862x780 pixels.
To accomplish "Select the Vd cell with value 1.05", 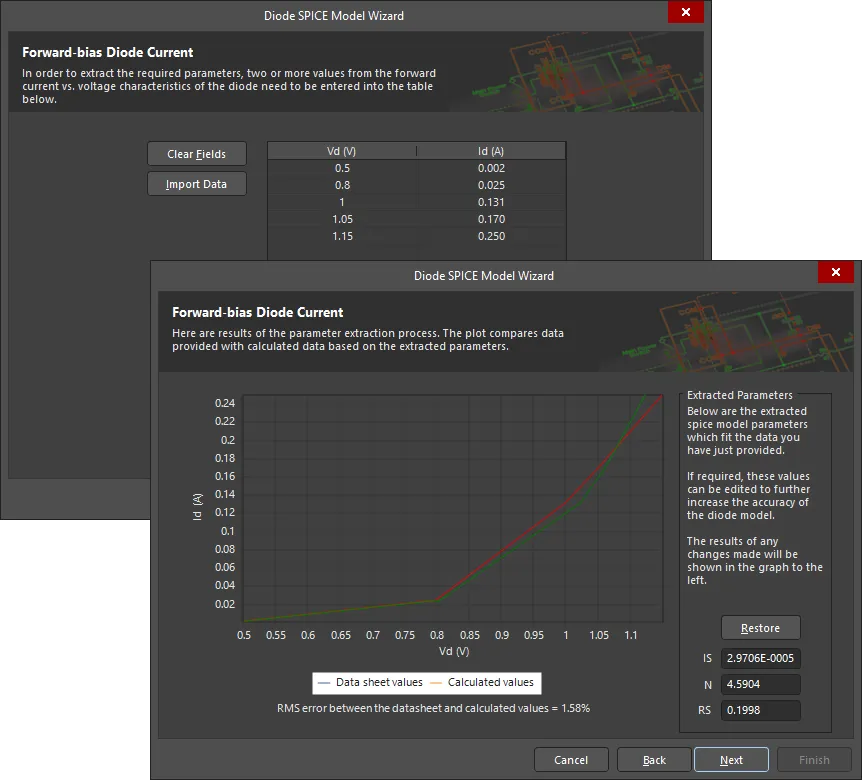I will pos(342,219).
